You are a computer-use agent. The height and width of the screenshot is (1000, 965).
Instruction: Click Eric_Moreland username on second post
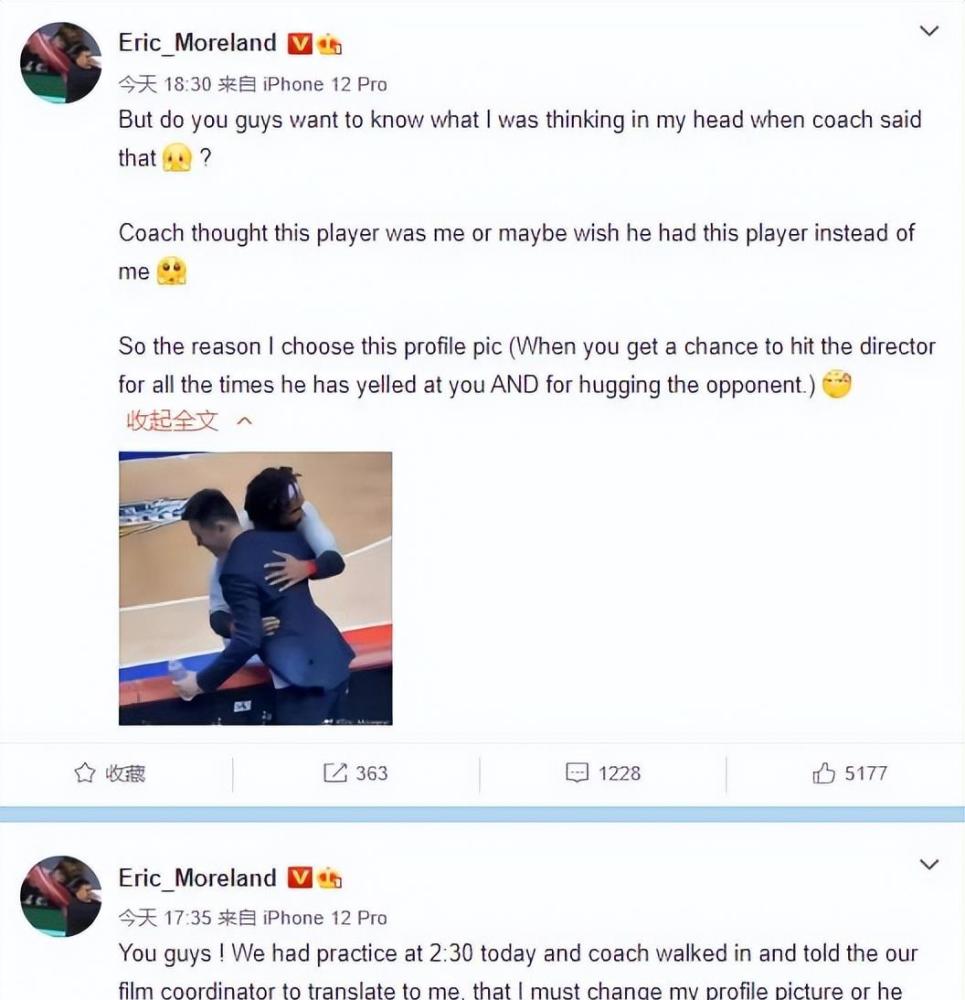click(197, 878)
